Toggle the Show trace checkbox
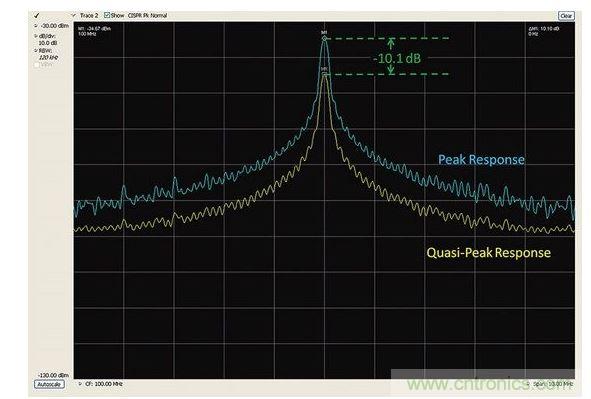The width and height of the screenshot is (591, 399). (x=107, y=15)
